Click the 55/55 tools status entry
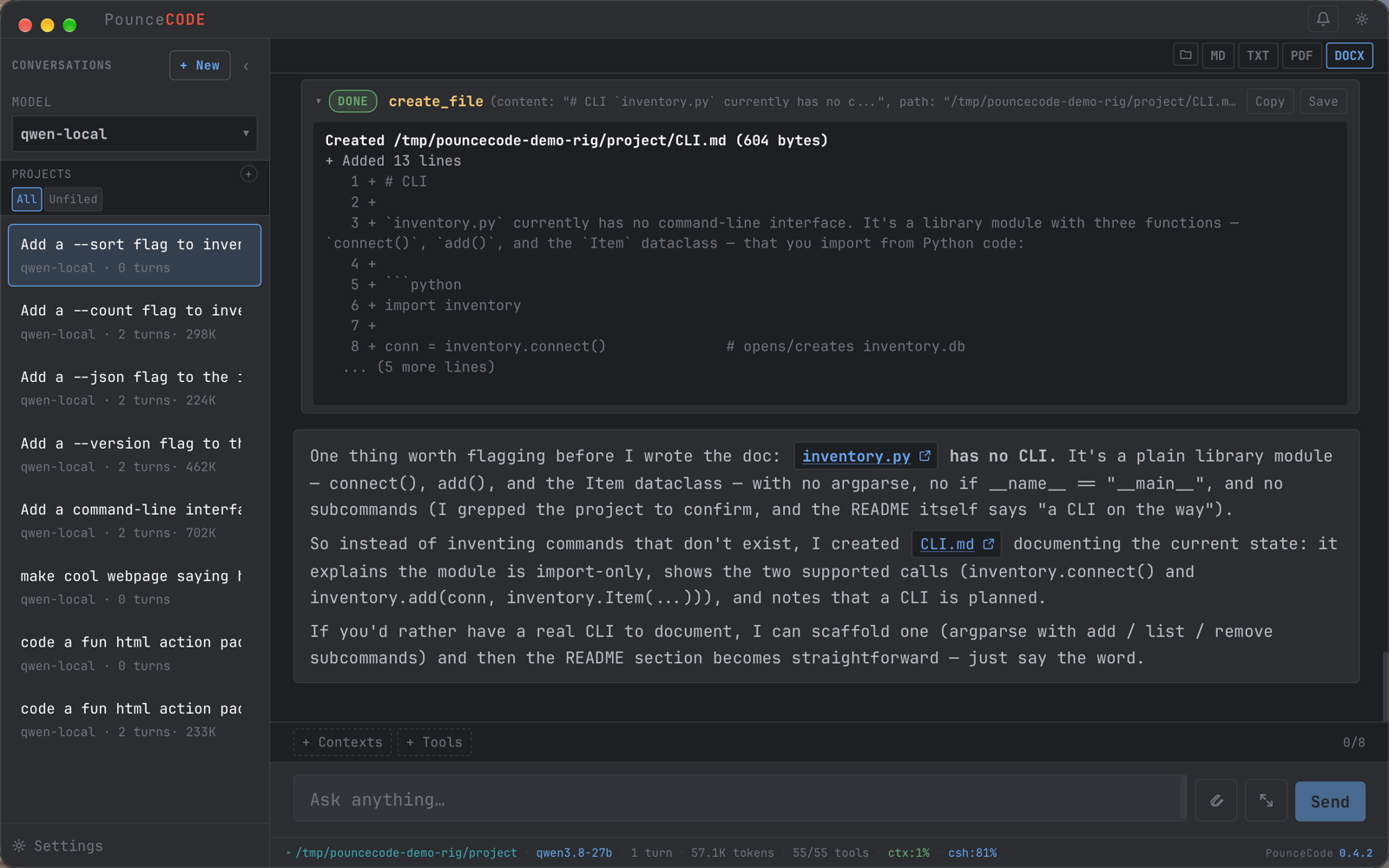This screenshot has width=1389, height=868. coord(830,852)
